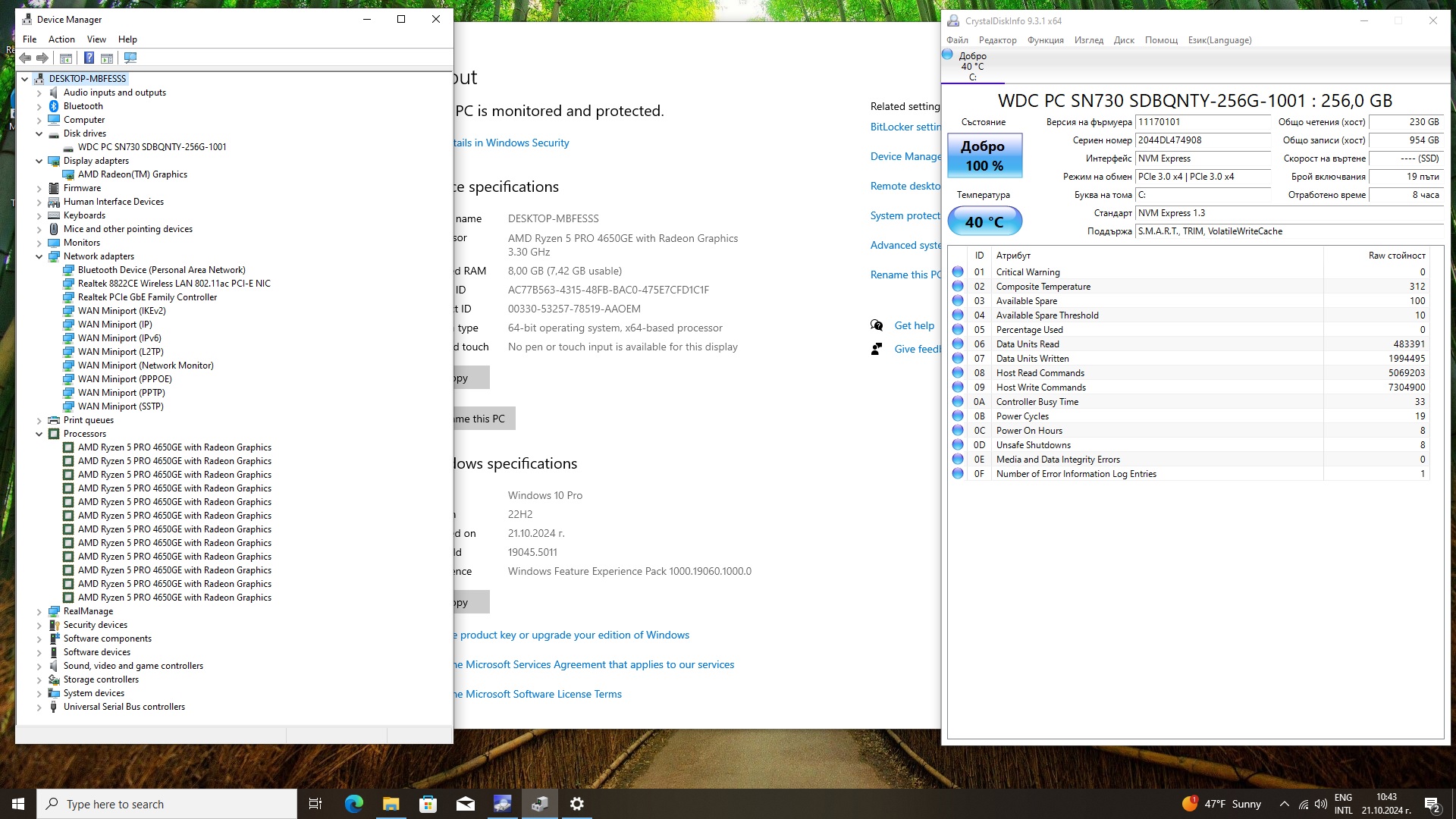The width and height of the screenshot is (1456, 819).
Task: Expand the Monitors node
Action: coord(39,243)
